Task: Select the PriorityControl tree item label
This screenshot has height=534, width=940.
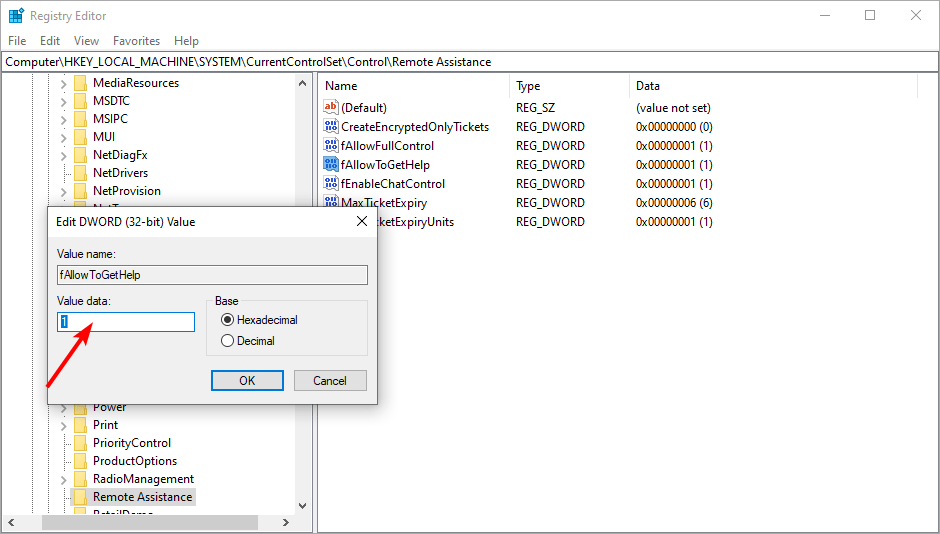Action: [x=132, y=443]
